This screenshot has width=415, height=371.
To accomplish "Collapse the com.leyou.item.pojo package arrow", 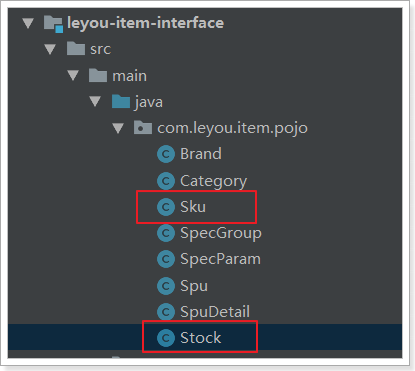I will point(118,128).
